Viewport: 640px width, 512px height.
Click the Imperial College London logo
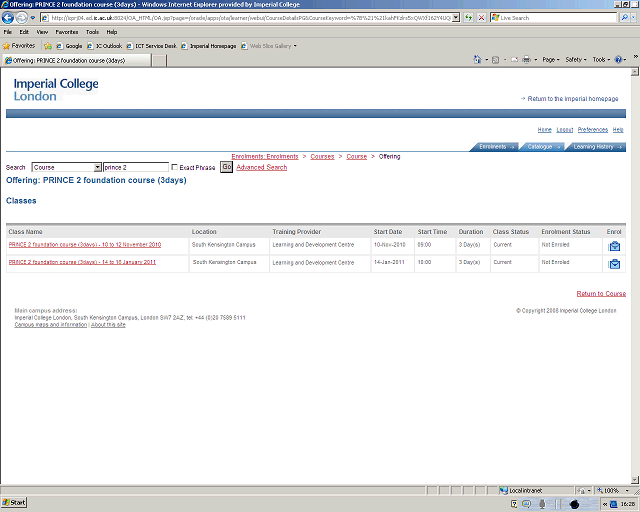(x=56, y=89)
